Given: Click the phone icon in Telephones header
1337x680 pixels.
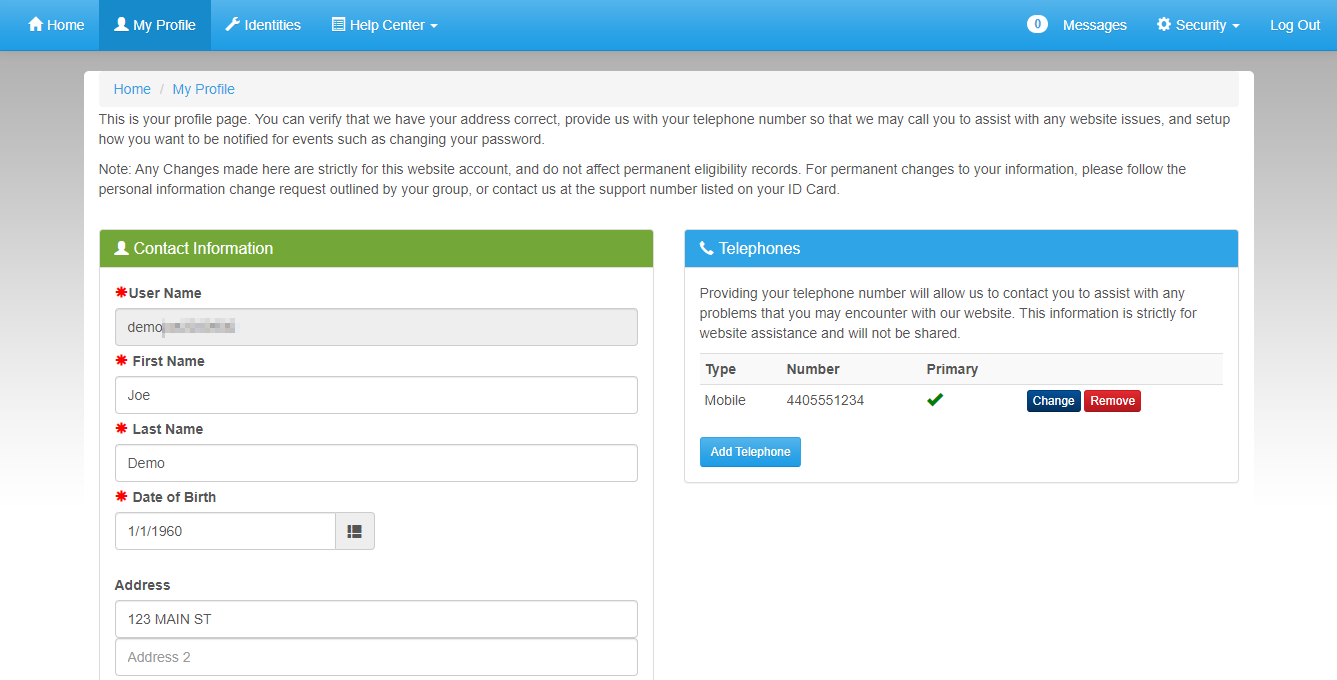Looking at the screenshot, I should [x=706, y=248].
